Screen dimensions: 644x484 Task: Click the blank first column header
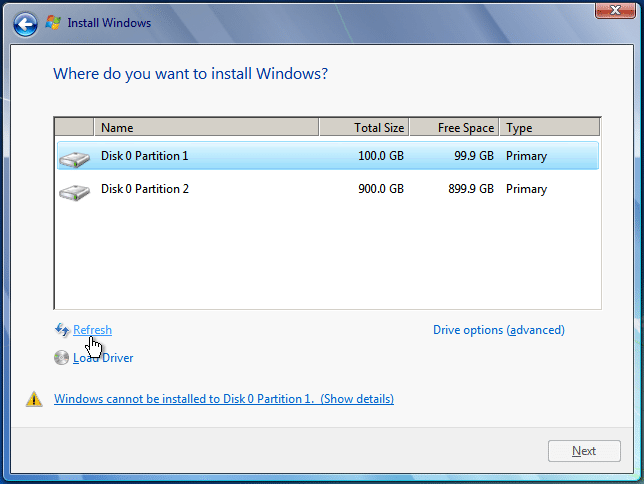click(x=74, y=127)
